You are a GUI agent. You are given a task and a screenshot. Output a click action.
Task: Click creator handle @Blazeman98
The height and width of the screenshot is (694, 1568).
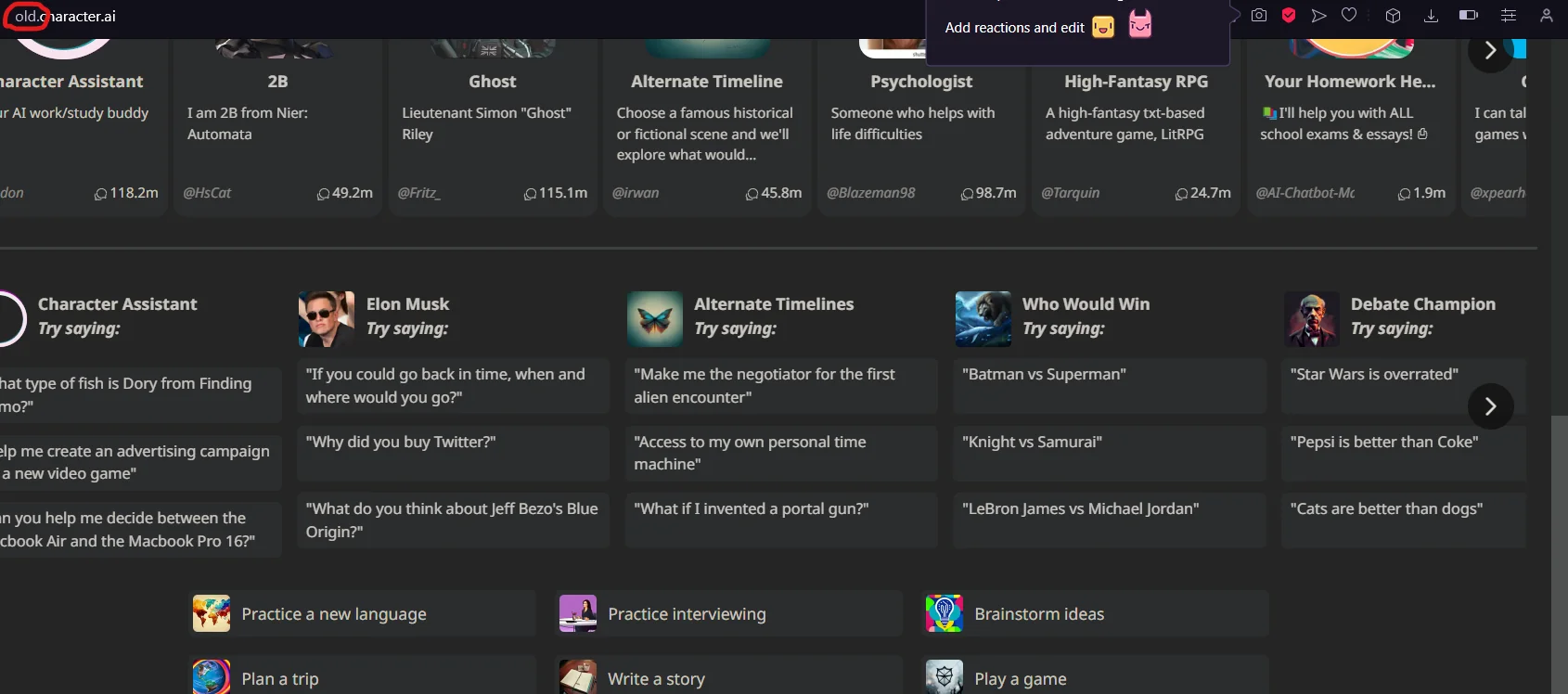870,193
